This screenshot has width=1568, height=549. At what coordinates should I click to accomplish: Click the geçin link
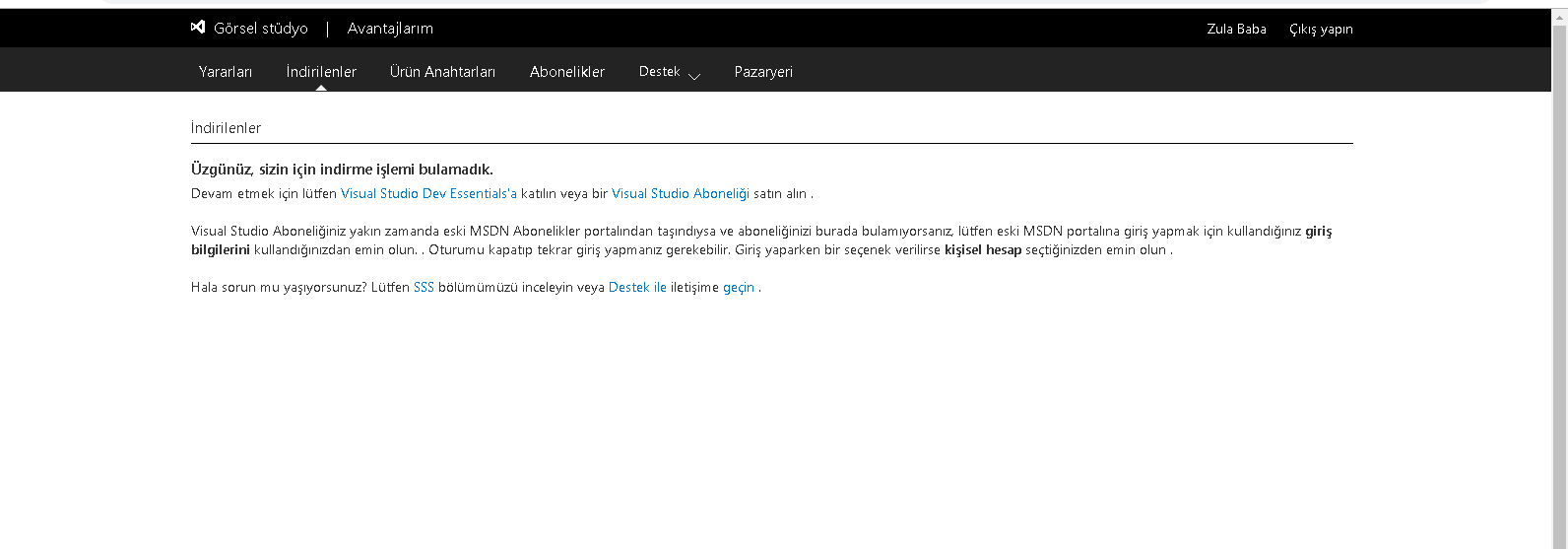coord(739,288)
